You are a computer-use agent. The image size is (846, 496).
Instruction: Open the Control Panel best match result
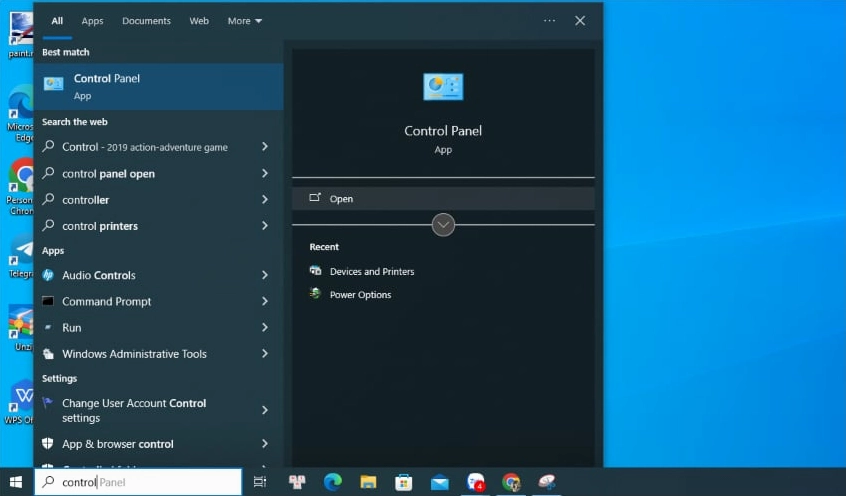(x=159, y=86)
